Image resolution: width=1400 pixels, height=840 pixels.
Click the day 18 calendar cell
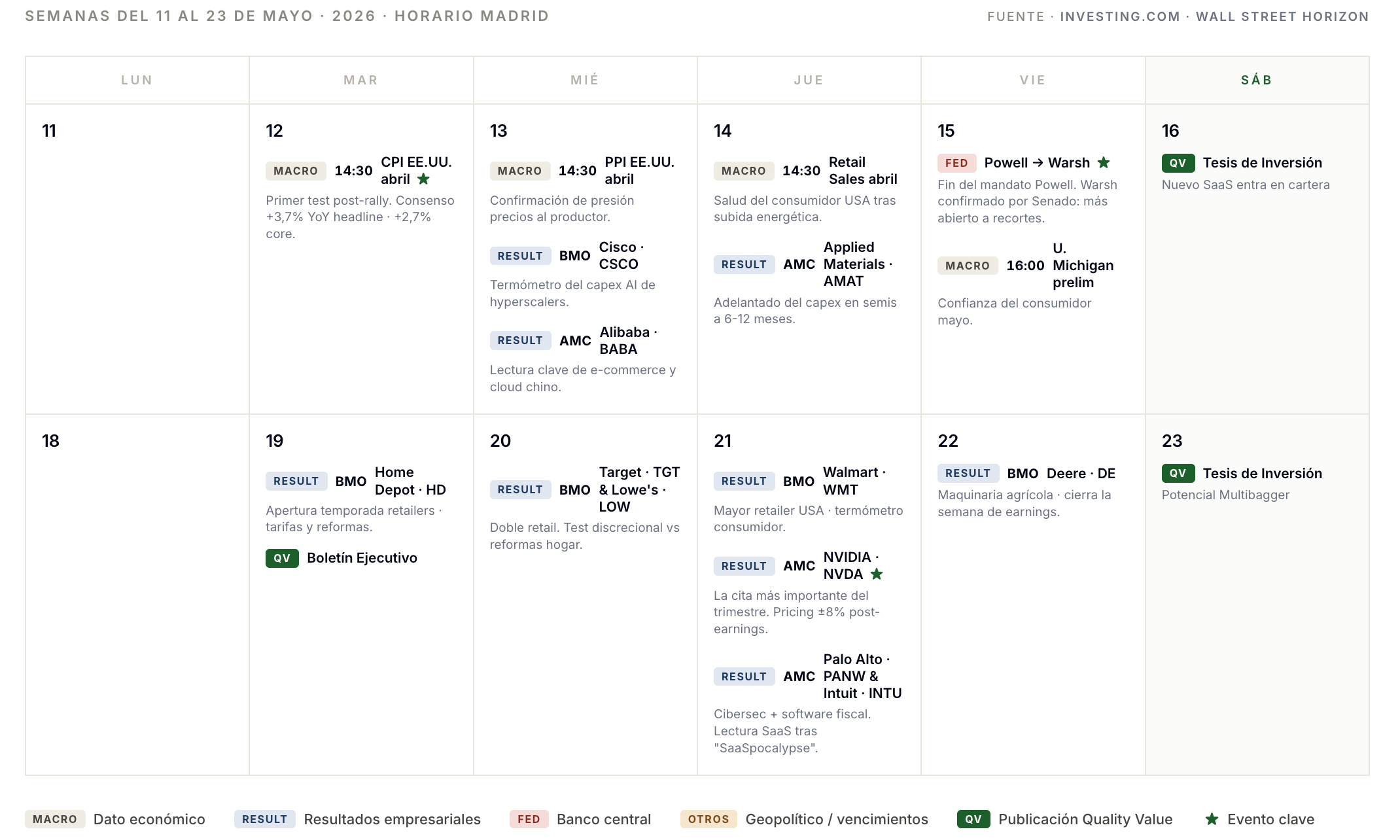pos(137,595)
